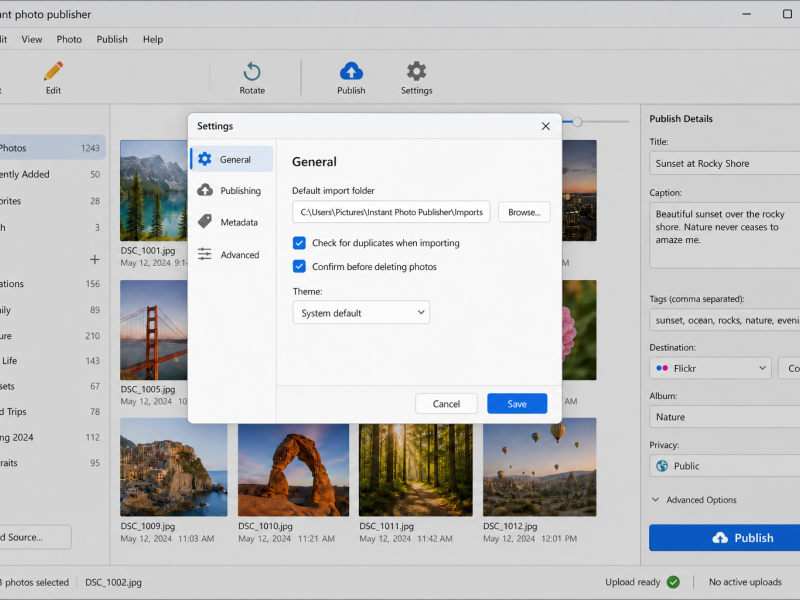Click the green Upload ready check icon
This screenshot has width=800, height=600.
[673, 582]
